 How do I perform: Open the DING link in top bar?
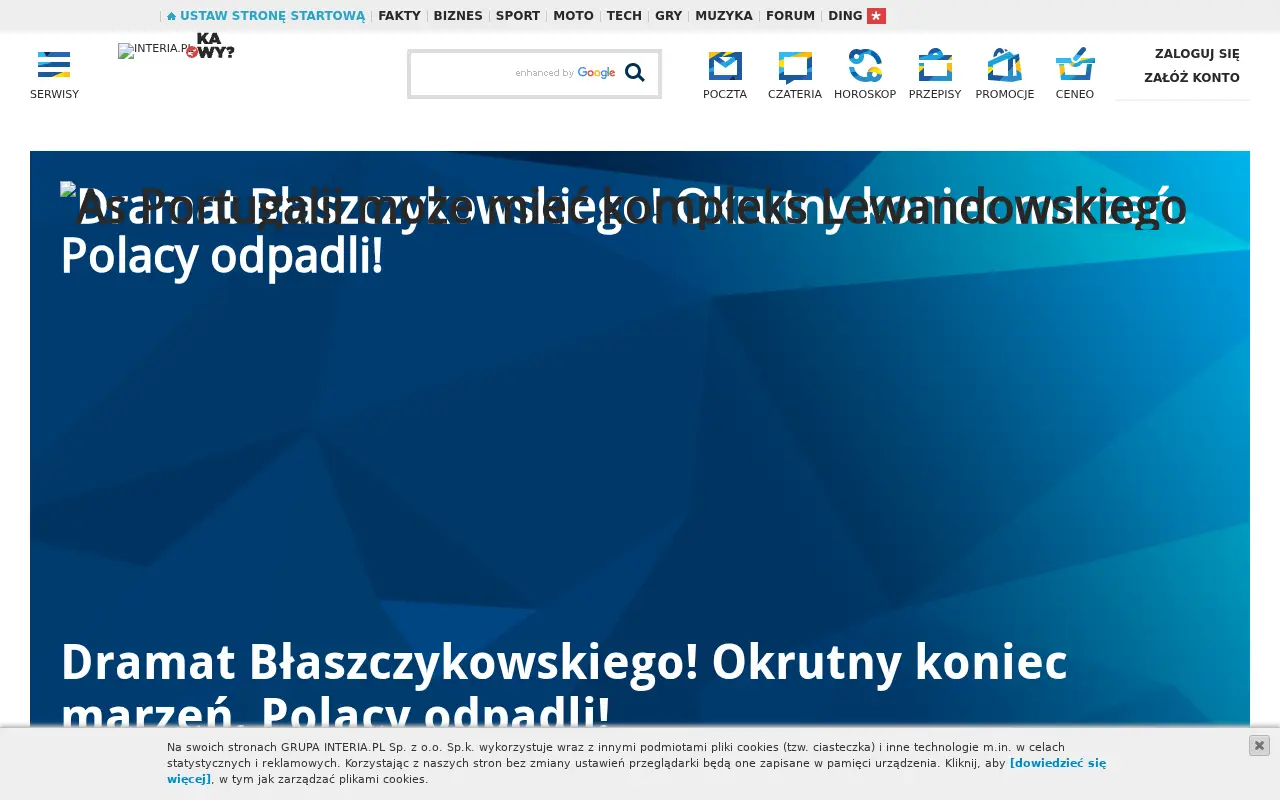click(x=845, y=16)
